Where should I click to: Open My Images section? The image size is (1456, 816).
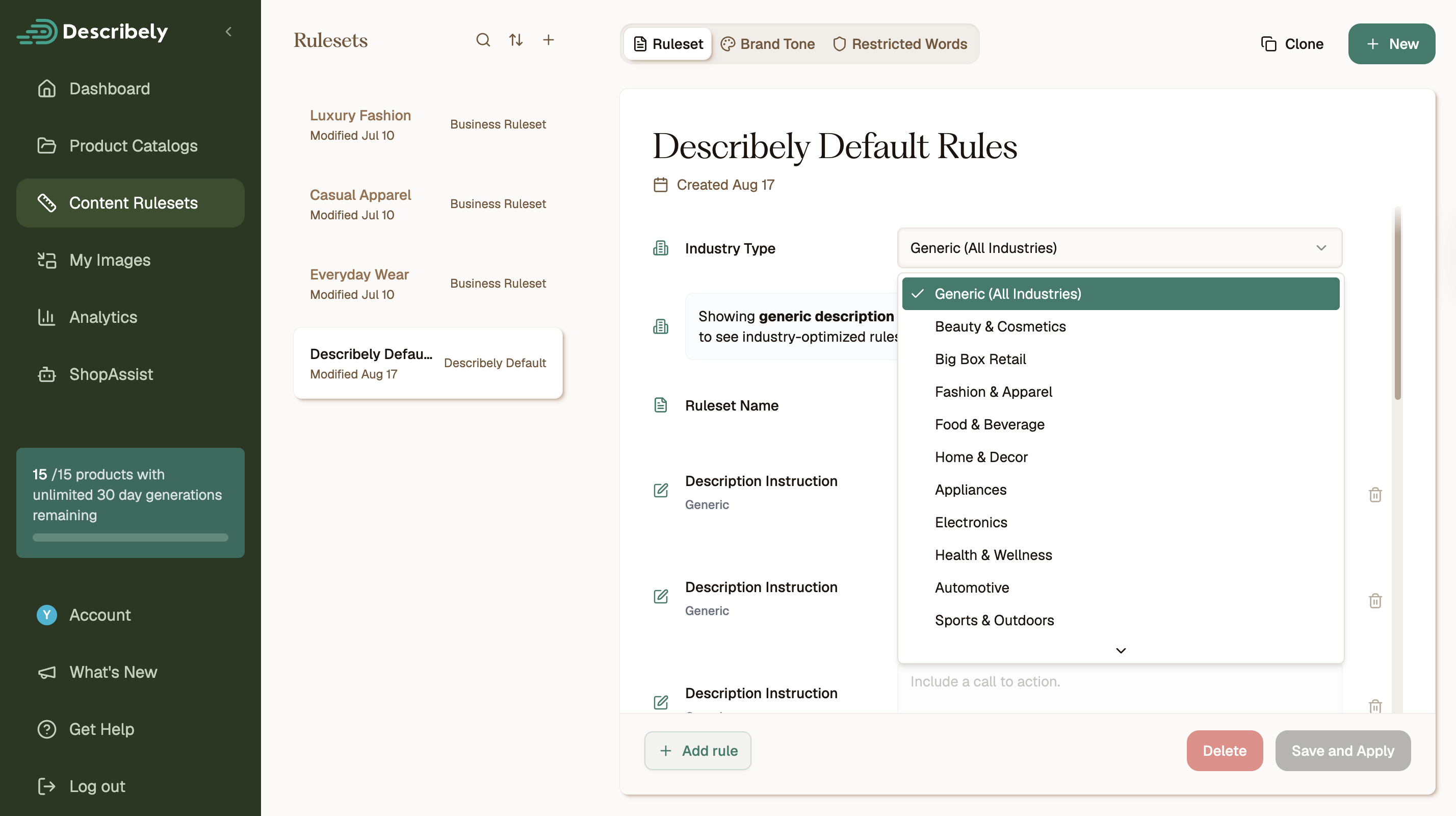point(131,260)
